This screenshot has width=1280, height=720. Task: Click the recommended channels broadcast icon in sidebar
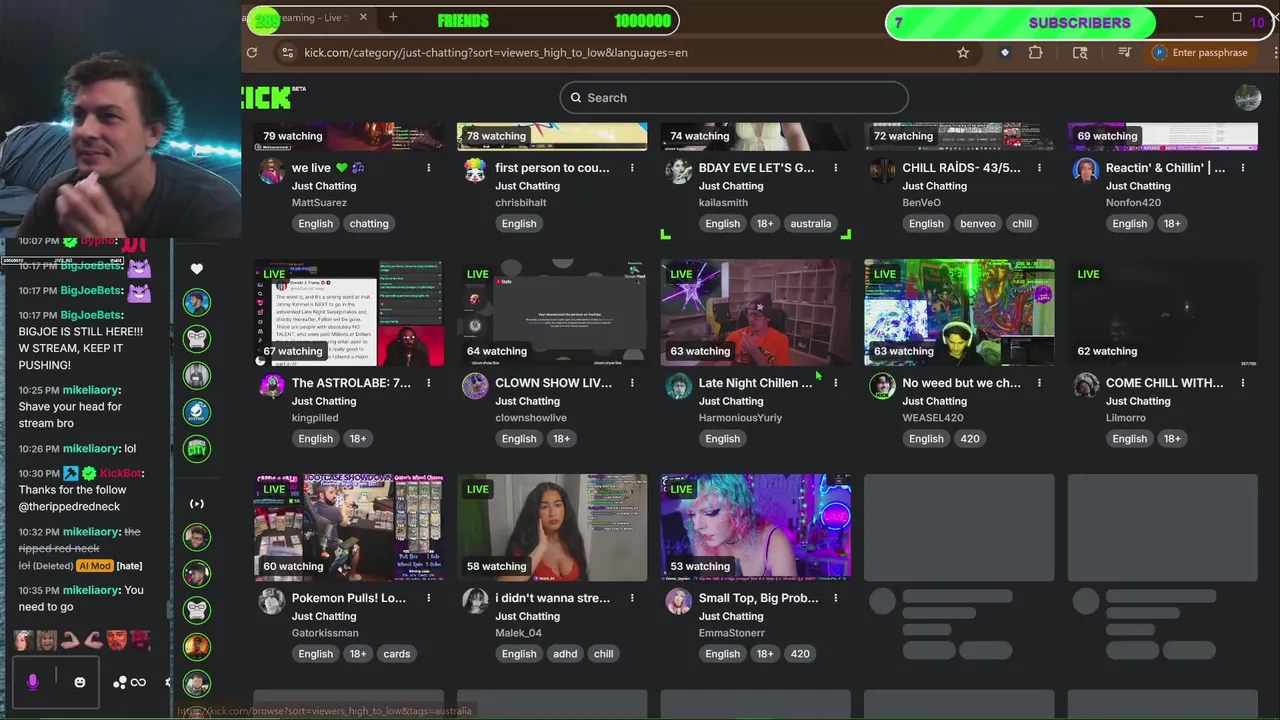[197, 504]
